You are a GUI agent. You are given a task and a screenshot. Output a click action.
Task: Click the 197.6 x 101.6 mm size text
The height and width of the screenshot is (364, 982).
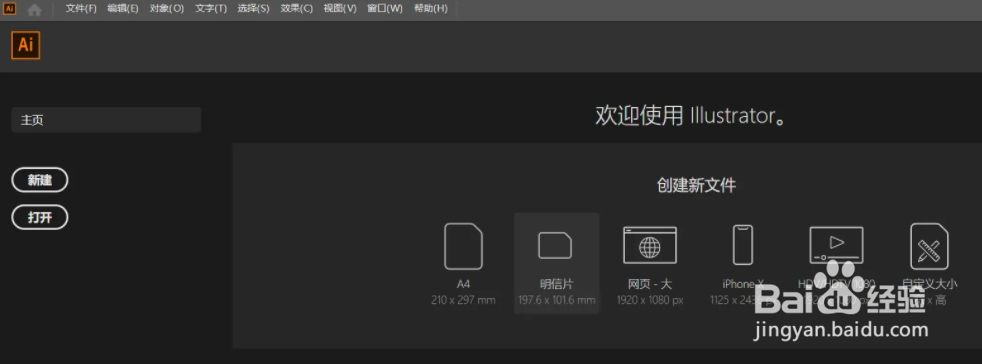coord(557,300)
